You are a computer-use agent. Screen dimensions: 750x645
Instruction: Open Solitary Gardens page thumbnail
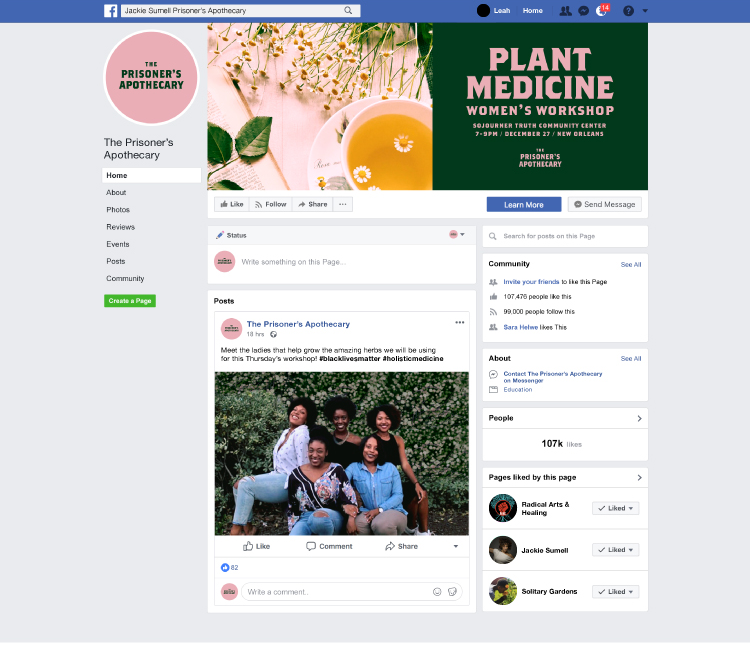click(503, 591)
